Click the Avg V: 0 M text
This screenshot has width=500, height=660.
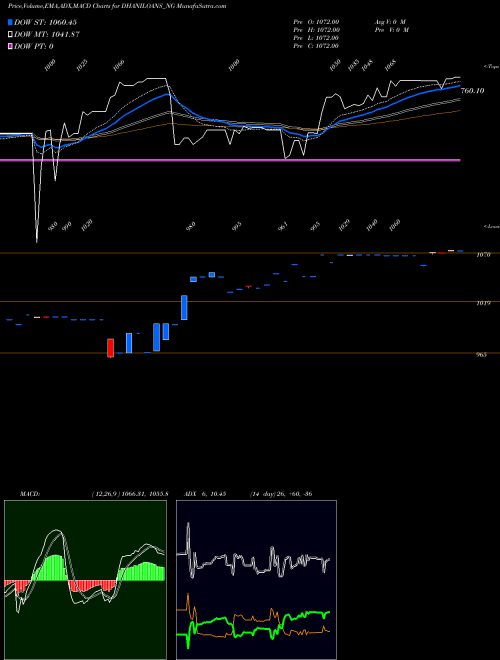[x=390, y=22]
